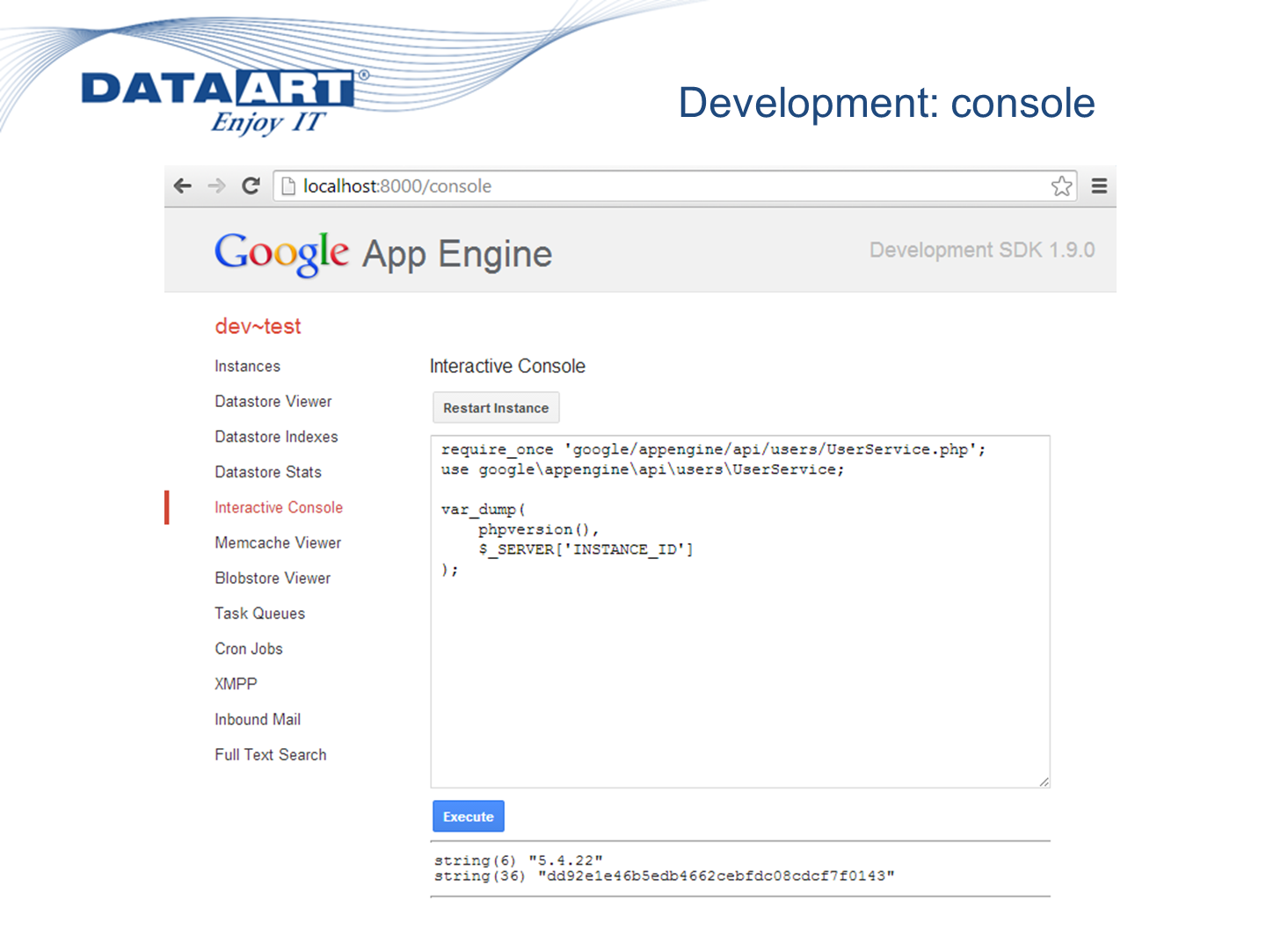Click the $_SERVER['INSTANCE_ID'] code line

(x=586, y=550)
